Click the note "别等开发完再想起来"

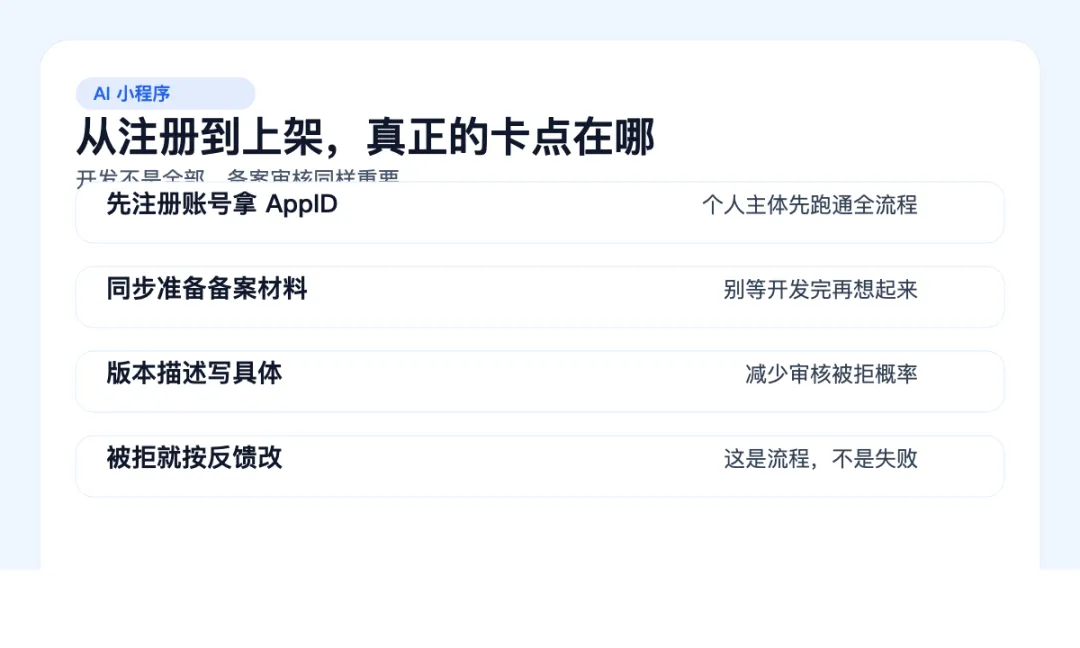820,289
